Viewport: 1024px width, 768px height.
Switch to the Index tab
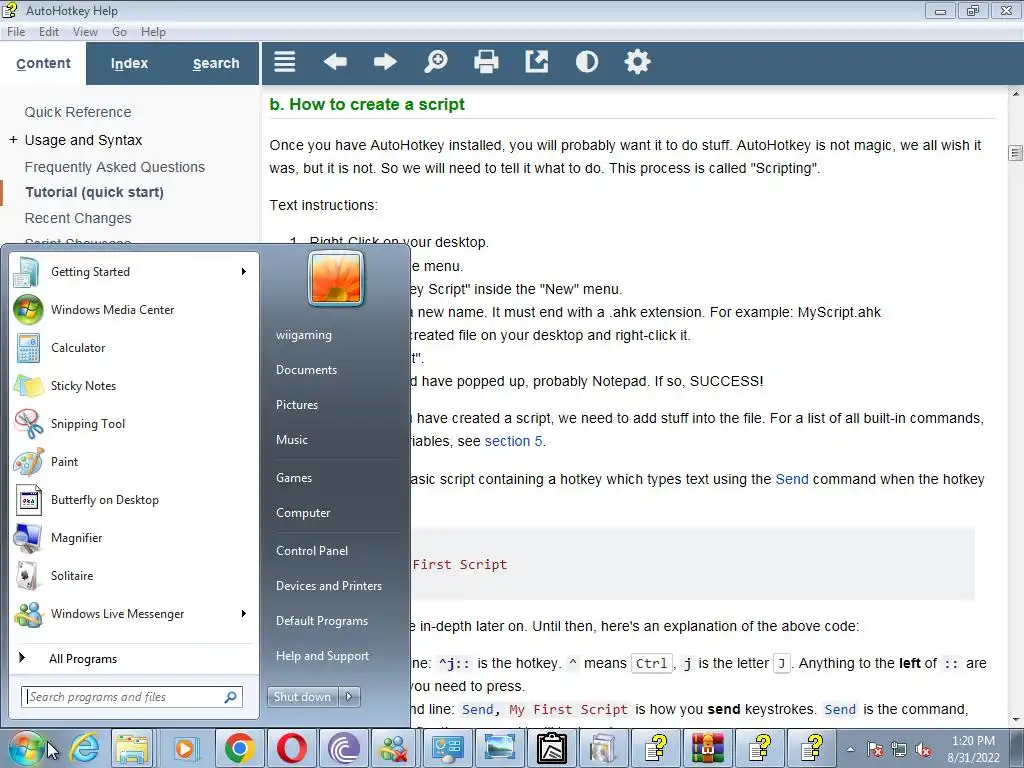[x=129, y=63]
